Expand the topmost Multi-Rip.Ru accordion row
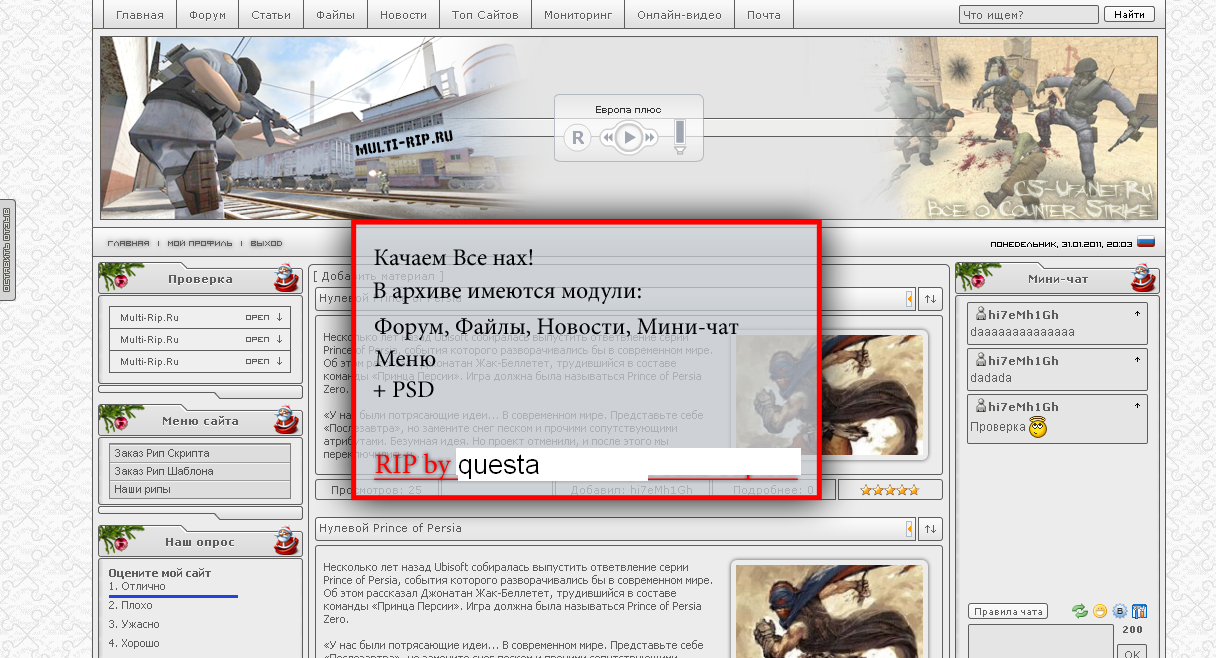Screen dimensions: 1216x658 200,317
